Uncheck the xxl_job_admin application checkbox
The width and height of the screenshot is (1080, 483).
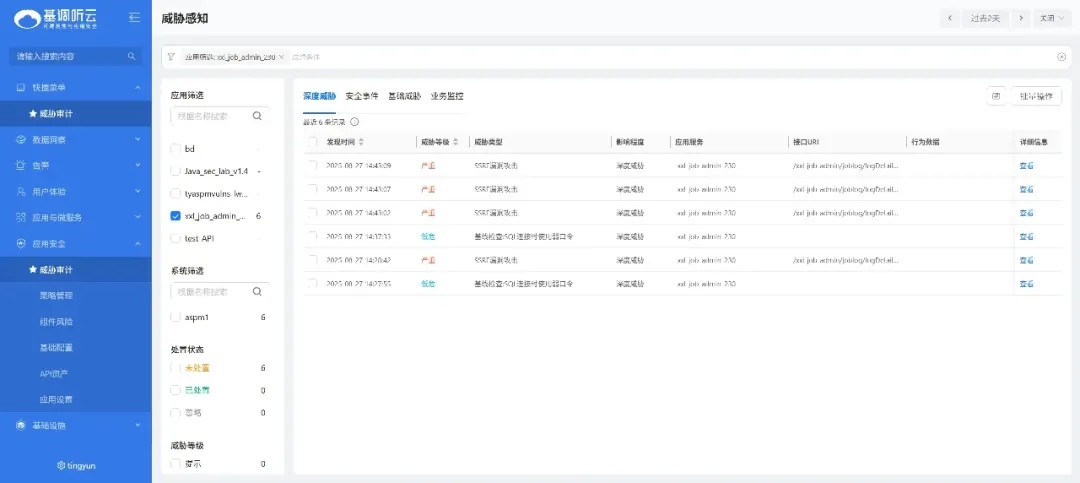pyautogui.click(x=176, y=216)
